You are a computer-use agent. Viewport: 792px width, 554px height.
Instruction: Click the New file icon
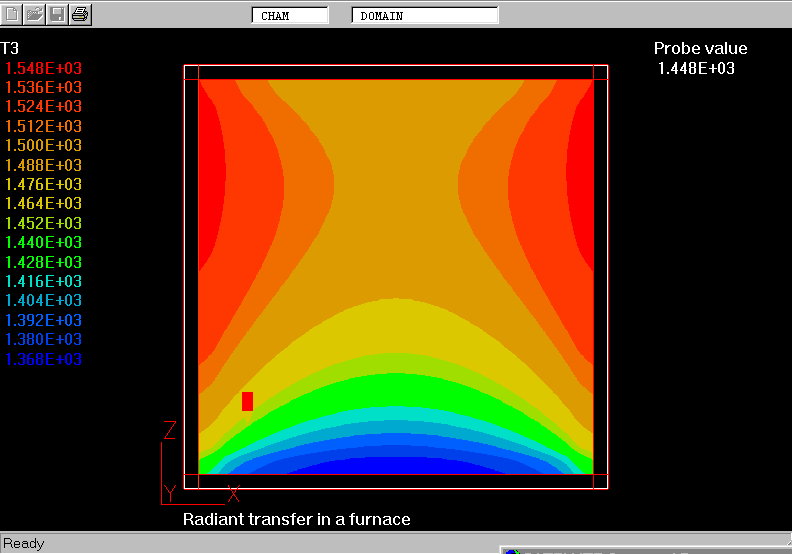tap(13, 14)
